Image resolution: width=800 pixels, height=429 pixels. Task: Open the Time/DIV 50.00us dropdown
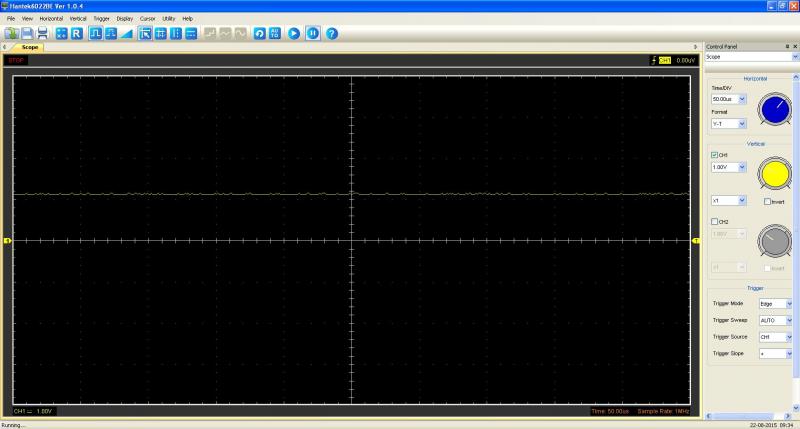[742, 99]
